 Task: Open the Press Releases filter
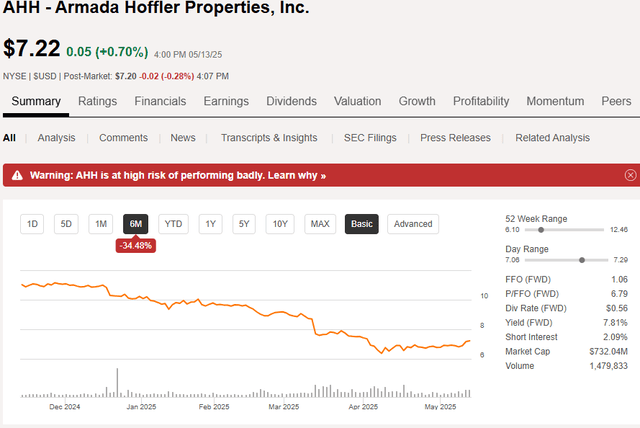(456, 138)
